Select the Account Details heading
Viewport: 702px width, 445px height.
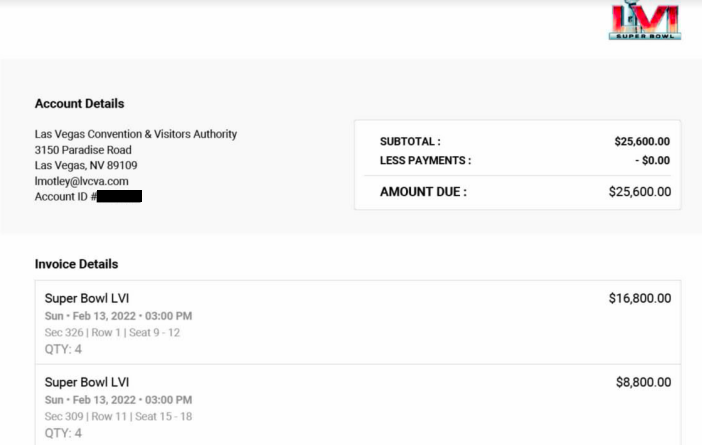pyautogui.click(x=79, y=103)
